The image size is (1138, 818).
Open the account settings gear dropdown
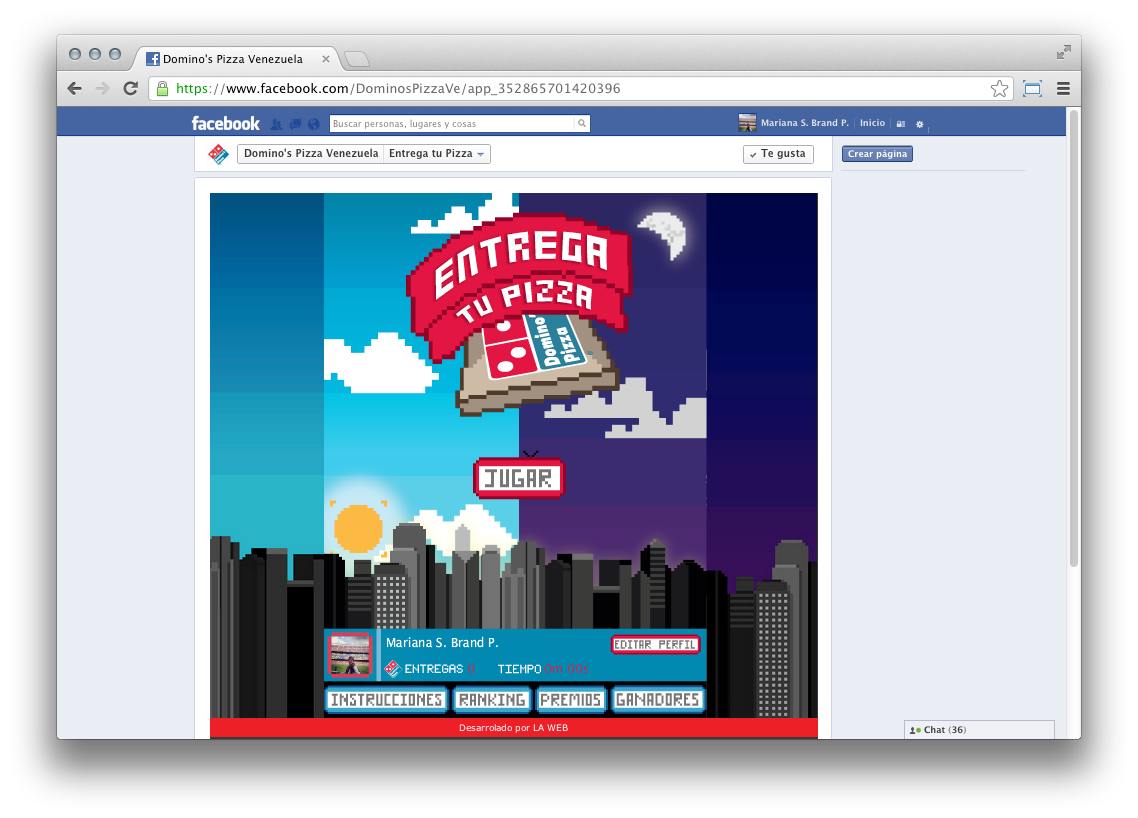point(920,124)
